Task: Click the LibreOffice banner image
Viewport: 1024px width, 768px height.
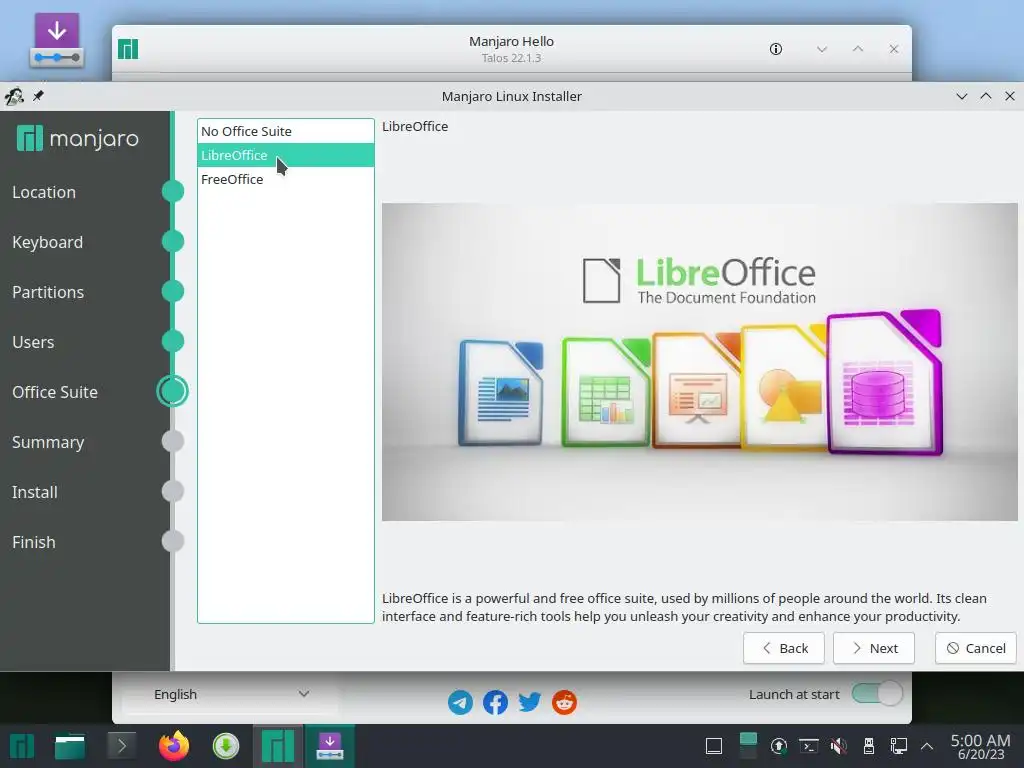Action: pos(699,362)
